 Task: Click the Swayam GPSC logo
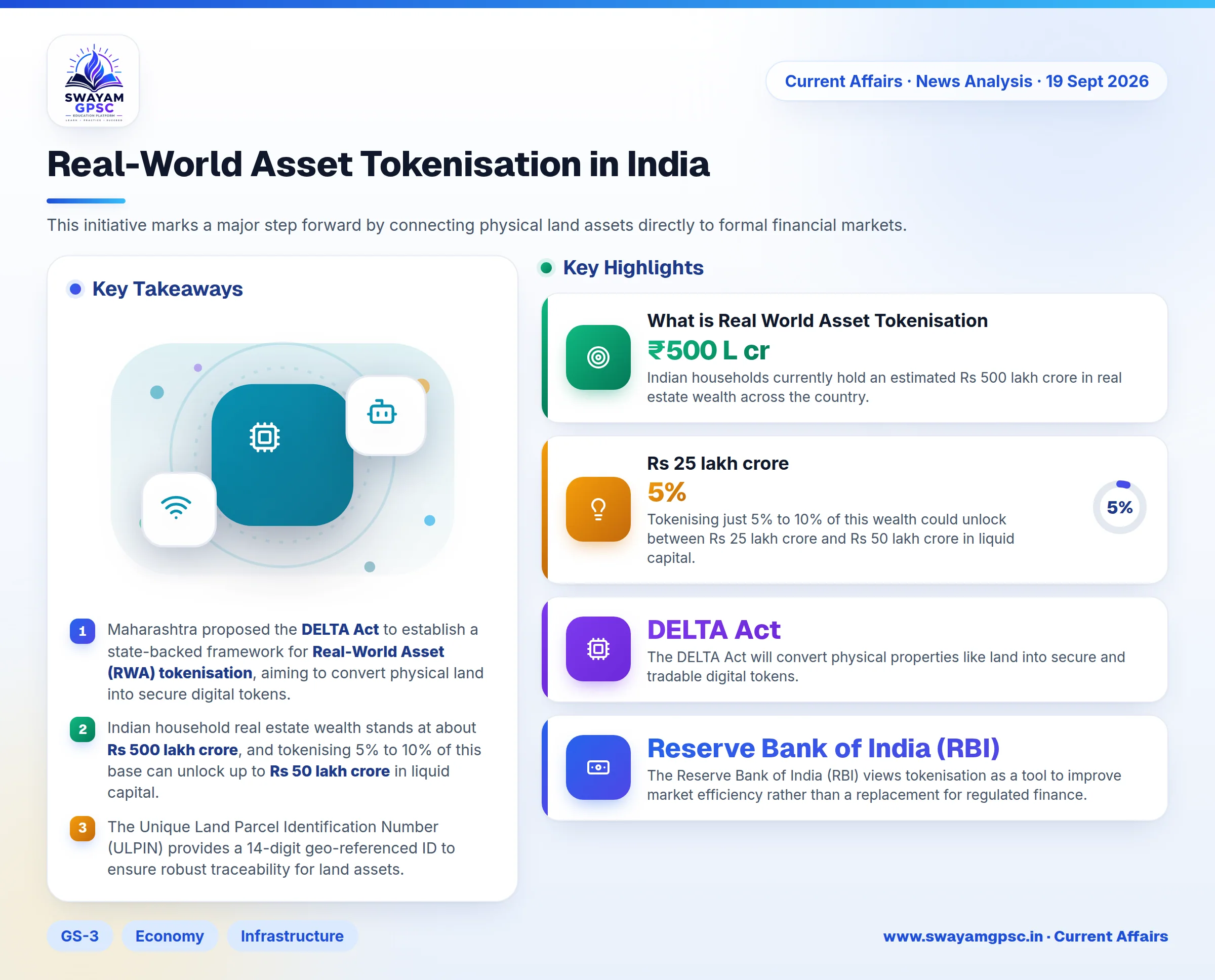pos(93,81)
